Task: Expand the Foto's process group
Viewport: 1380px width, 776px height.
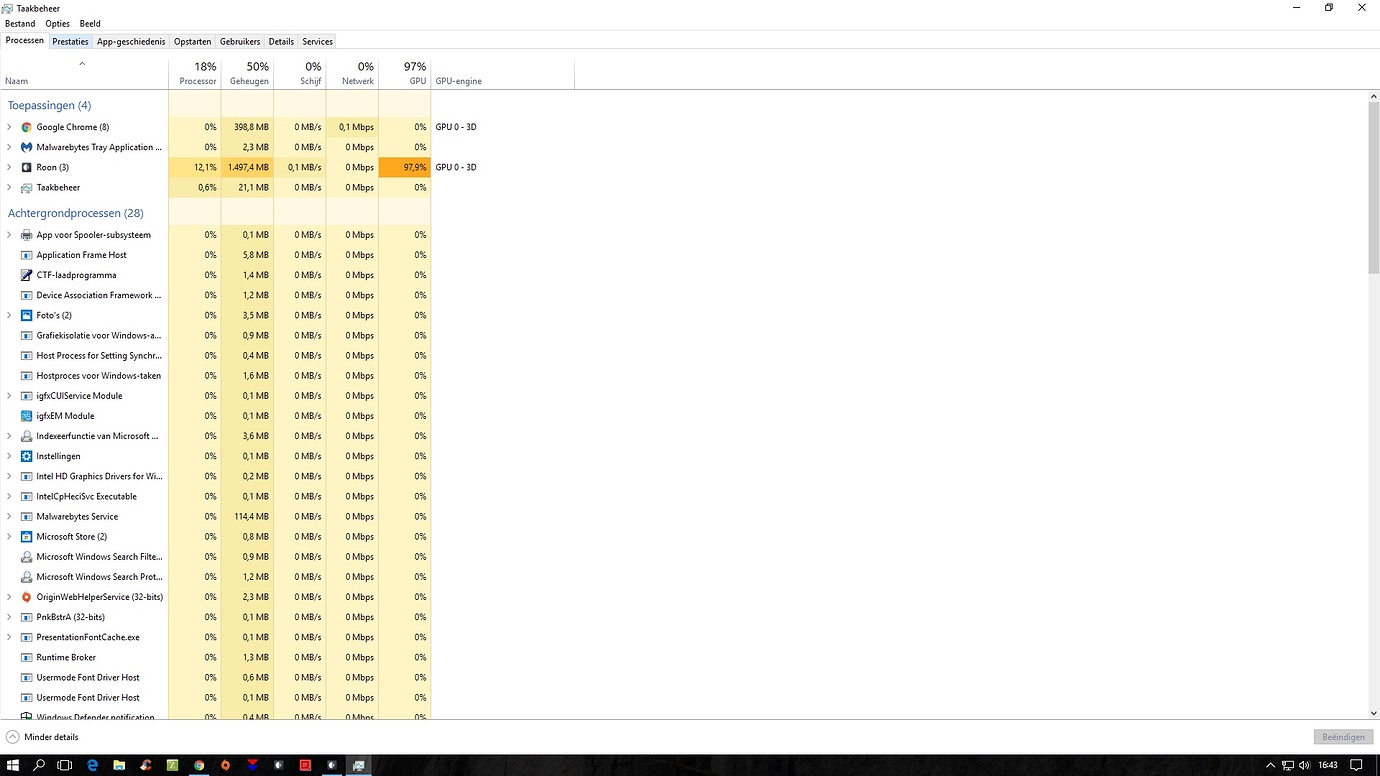Action: click(9, 315)
